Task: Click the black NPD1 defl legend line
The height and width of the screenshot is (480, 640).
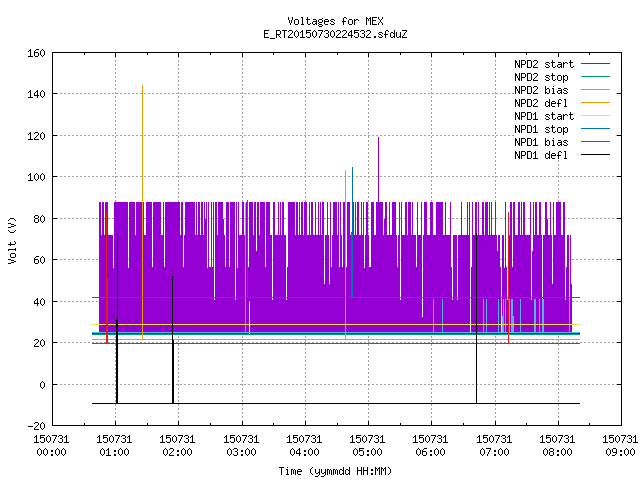Action: [596, 155]
